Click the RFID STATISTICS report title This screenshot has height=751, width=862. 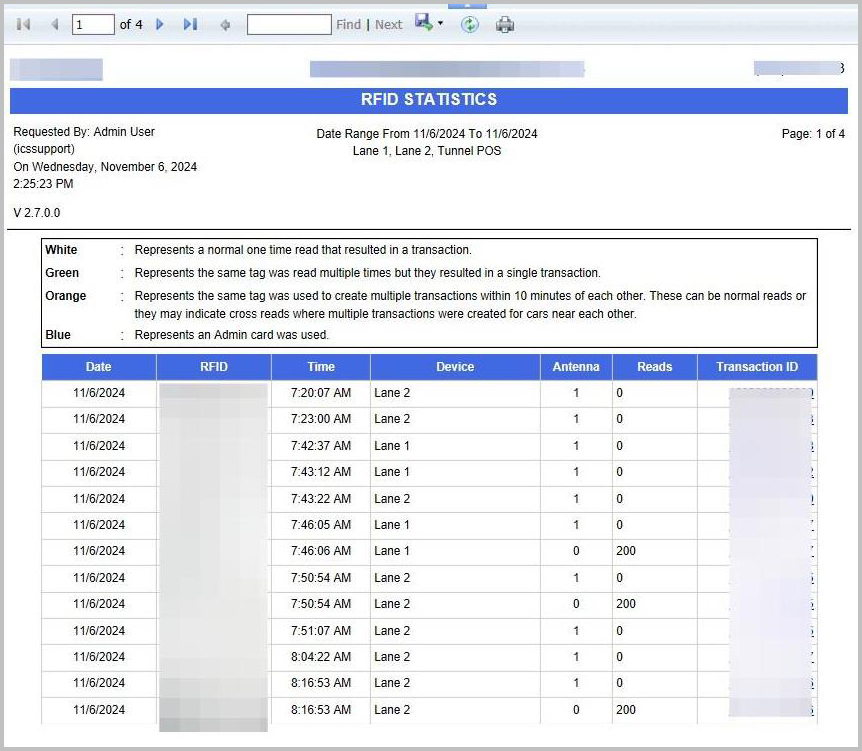(x=429, y=100)
